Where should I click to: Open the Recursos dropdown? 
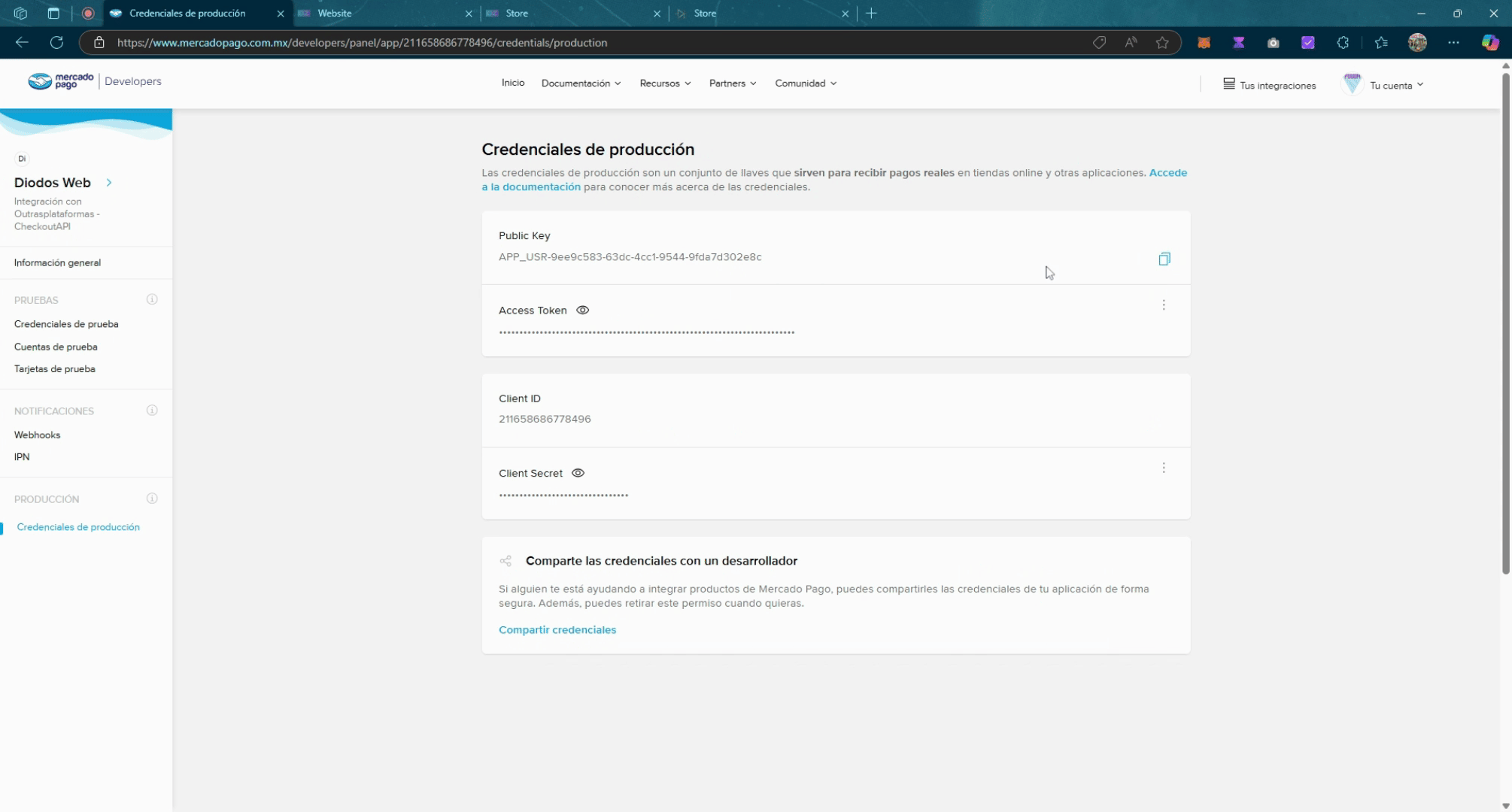[x=665, y=83]
